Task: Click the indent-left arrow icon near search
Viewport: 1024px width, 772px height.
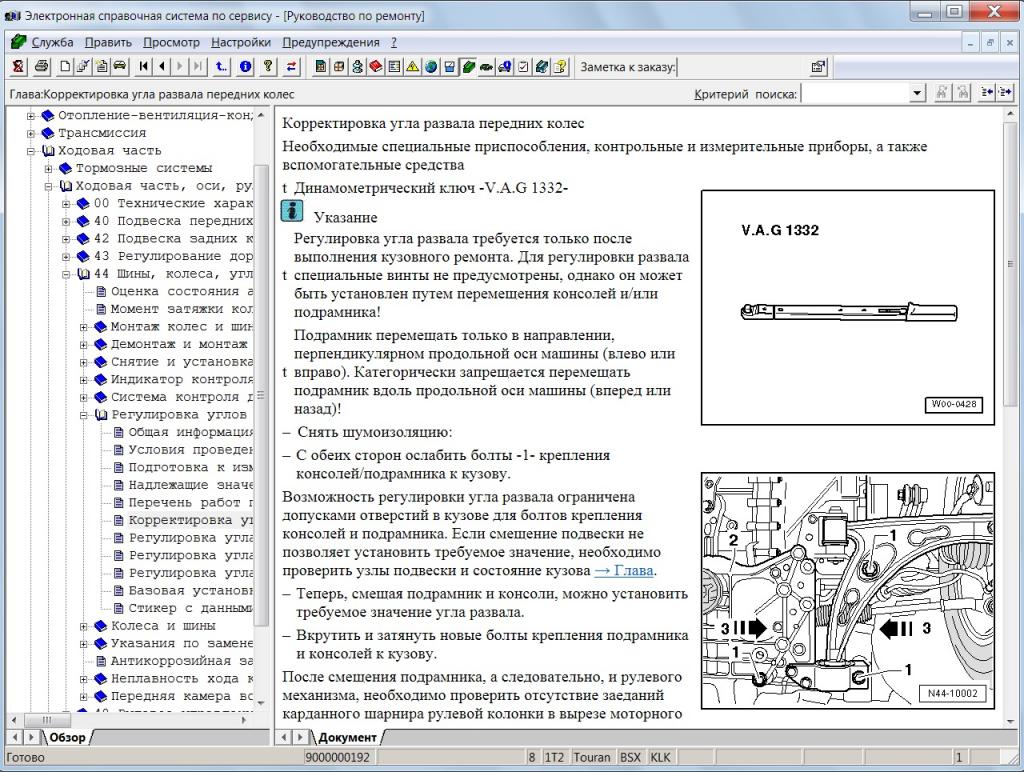Action: (x=987, y=93)
